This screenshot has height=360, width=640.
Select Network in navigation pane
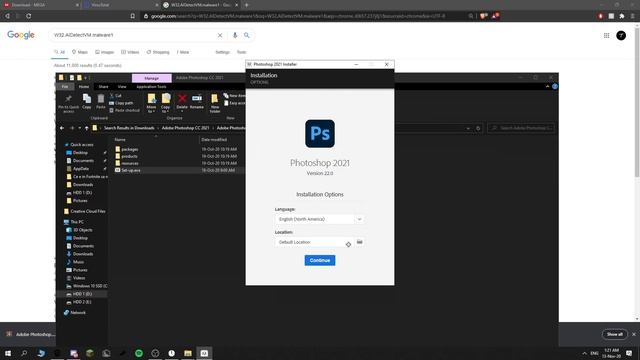click(x=78, y=313)
